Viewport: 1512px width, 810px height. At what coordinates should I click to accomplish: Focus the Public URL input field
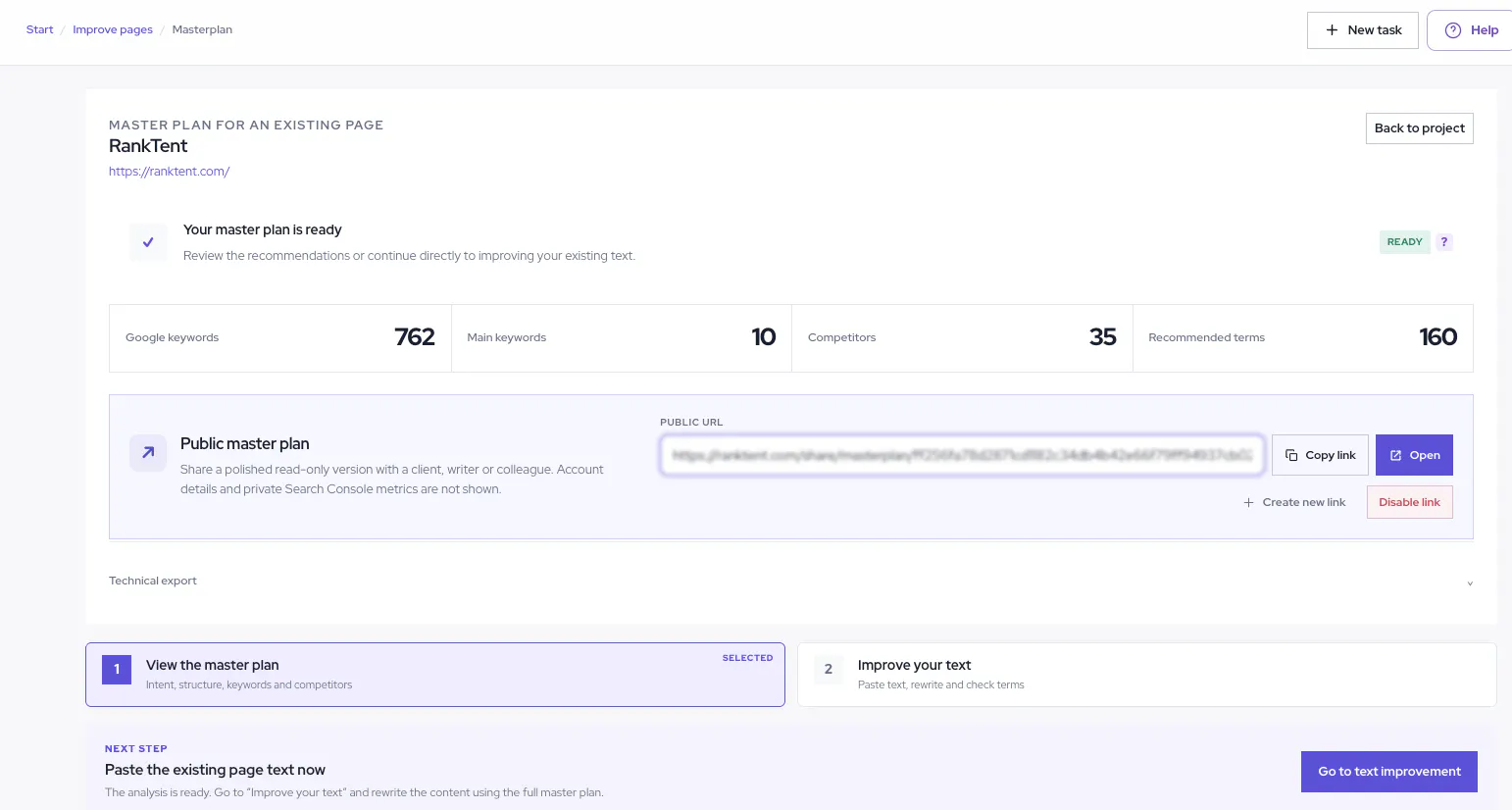[962, 455]
